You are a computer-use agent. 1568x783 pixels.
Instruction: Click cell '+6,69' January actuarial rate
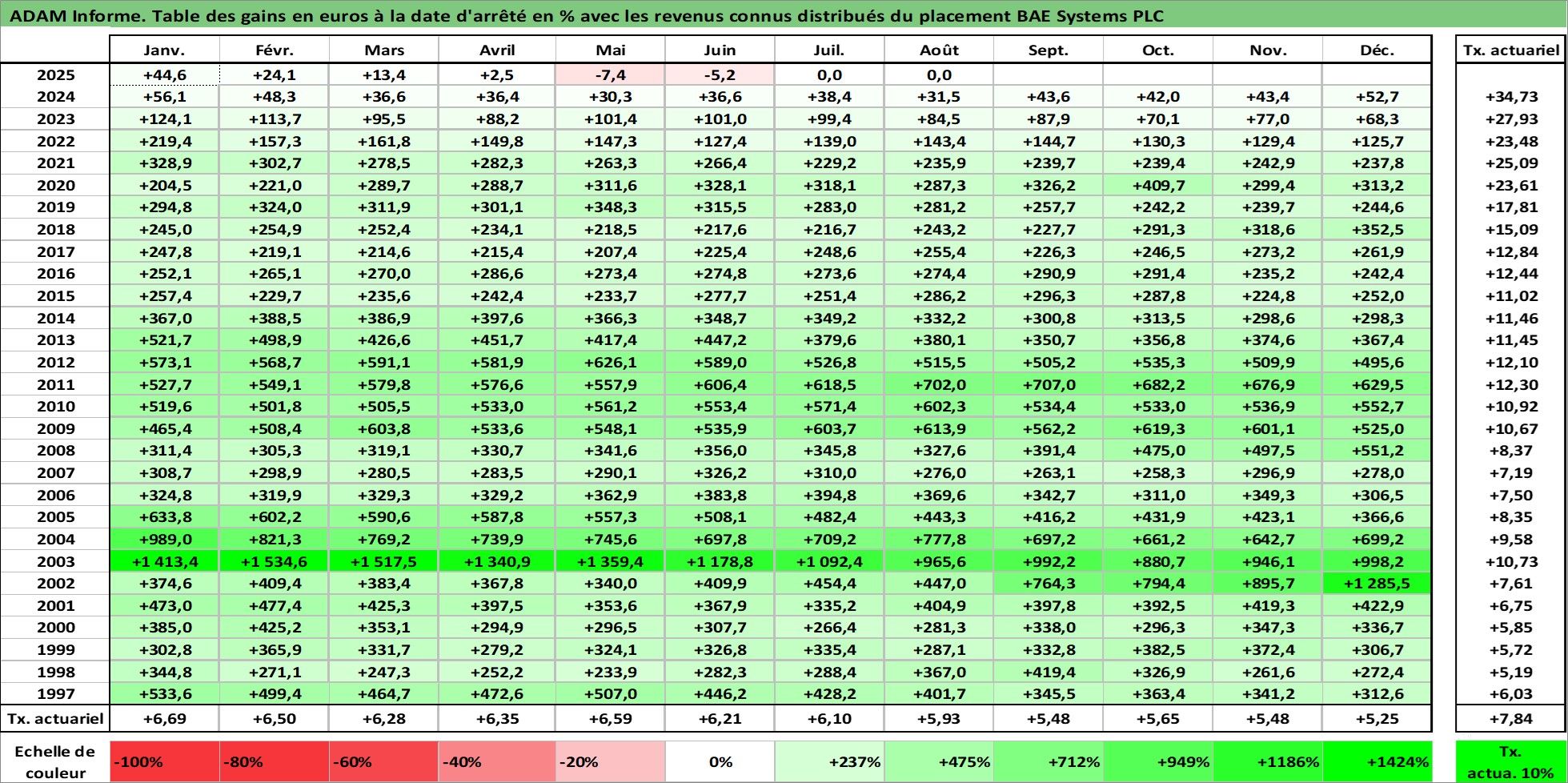164,719
